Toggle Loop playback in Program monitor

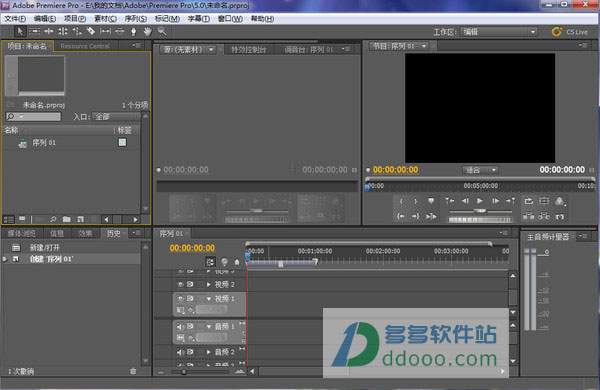(528, 201)
